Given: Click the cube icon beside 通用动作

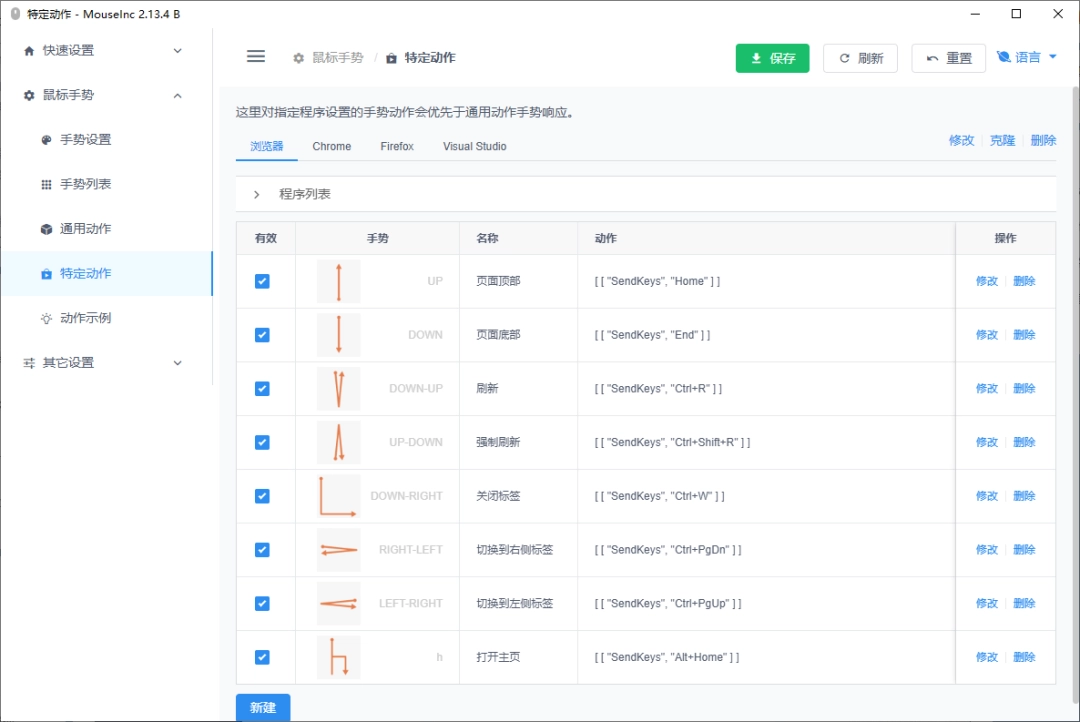Looking at the screenshot, I should point(46,229).
